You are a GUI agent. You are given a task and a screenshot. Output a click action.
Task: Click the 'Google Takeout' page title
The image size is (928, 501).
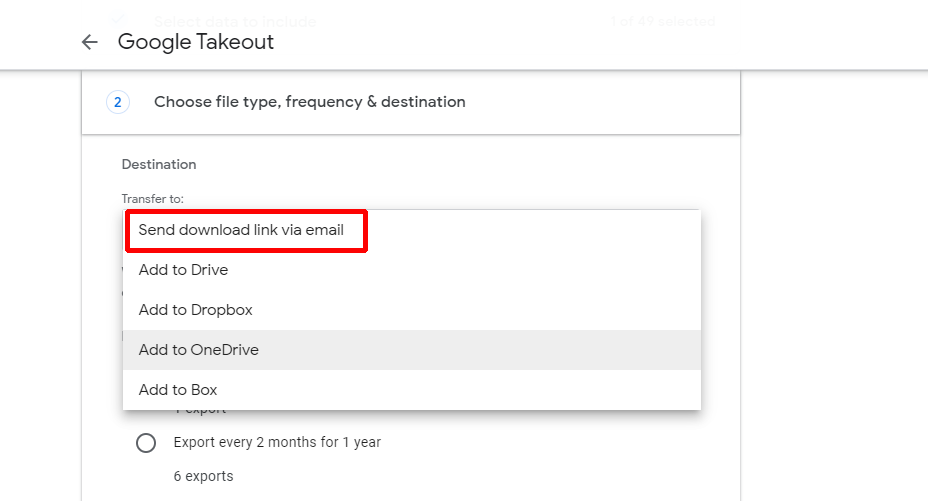click(196, 42)
